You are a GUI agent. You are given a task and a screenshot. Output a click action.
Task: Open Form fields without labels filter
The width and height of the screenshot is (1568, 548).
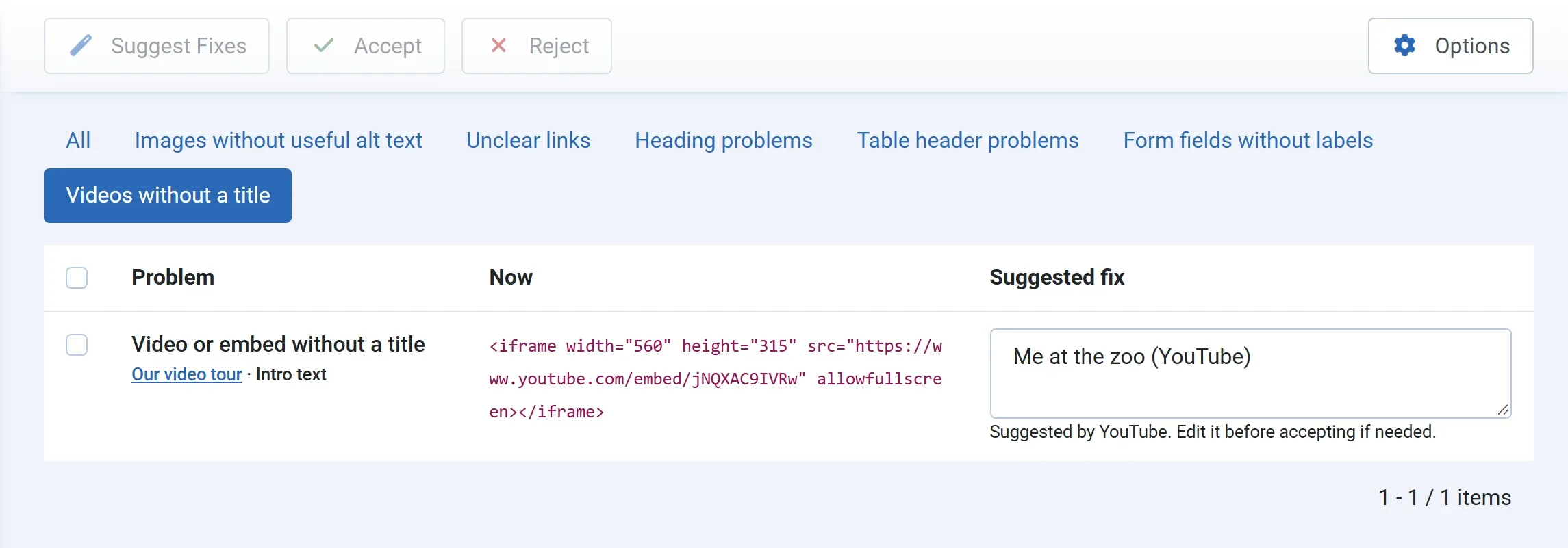(1248, 140)
